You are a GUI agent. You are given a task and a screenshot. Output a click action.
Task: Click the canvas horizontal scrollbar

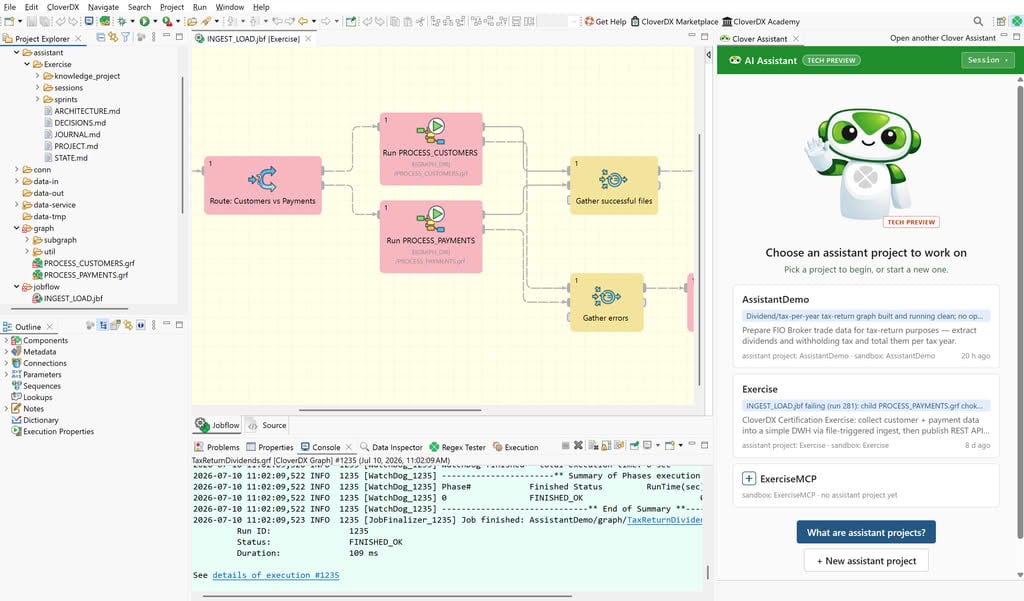click(391, 410)
